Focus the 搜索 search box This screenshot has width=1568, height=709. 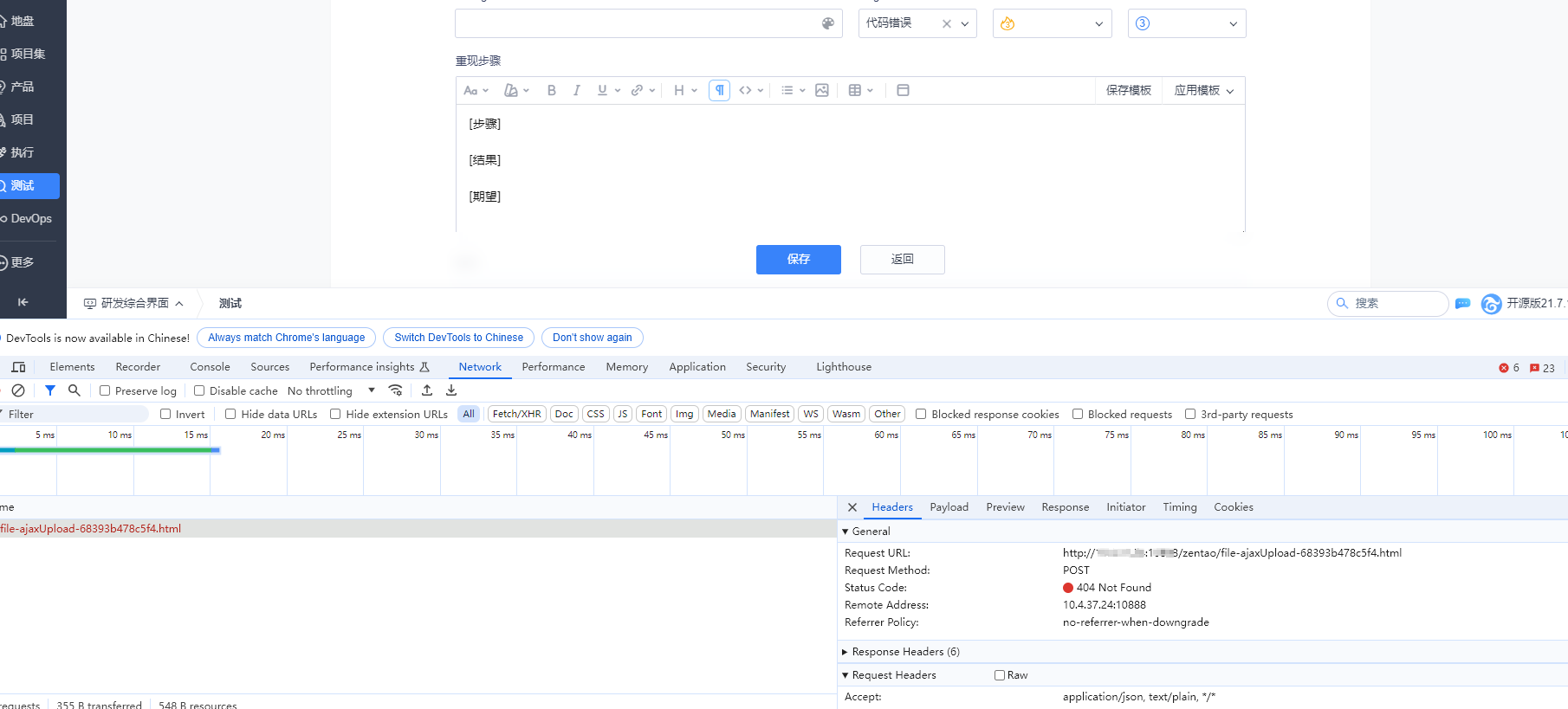[1388, 303]
